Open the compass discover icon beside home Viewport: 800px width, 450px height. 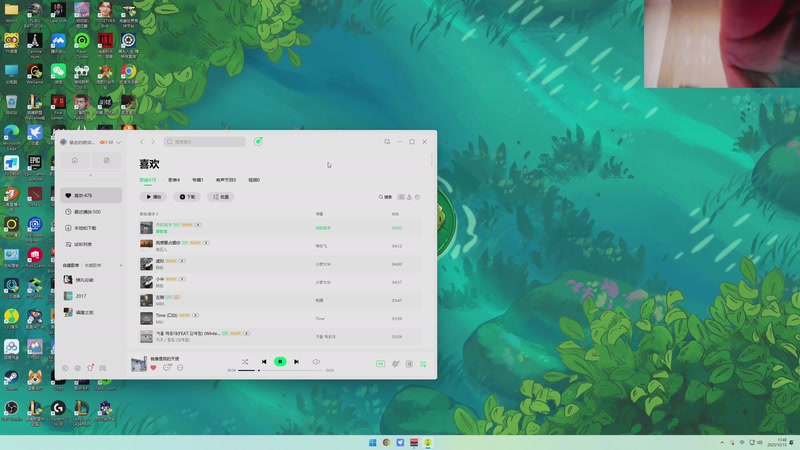(x=107, y=160)
